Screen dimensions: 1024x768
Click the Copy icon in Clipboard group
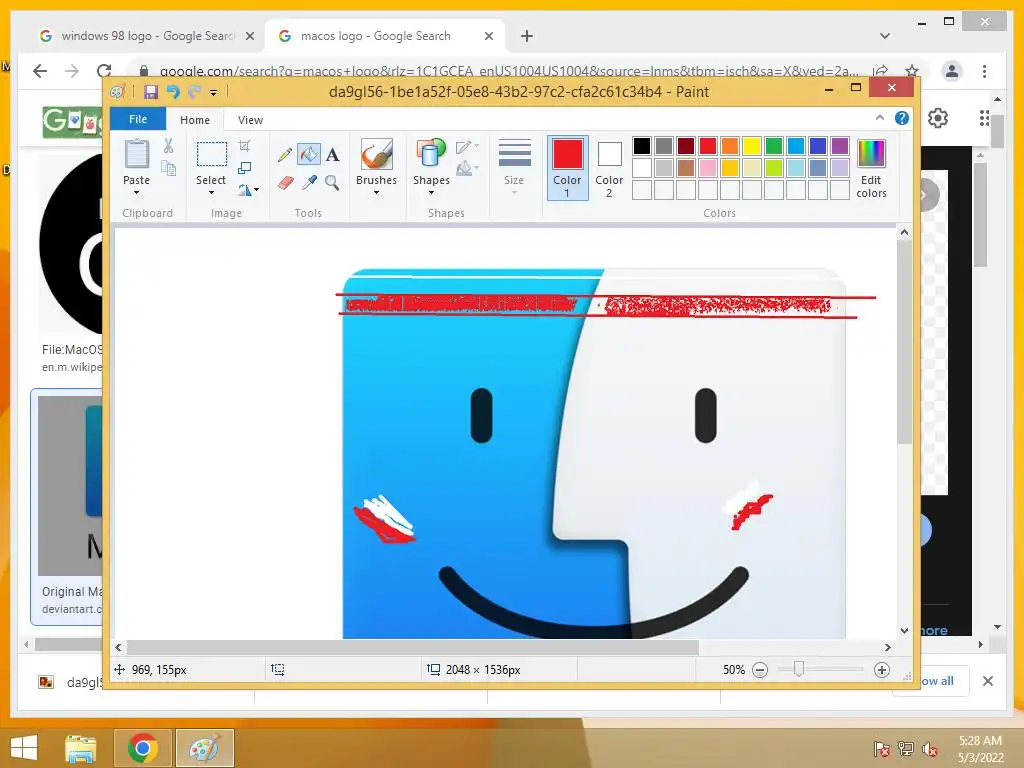point(168,168)
